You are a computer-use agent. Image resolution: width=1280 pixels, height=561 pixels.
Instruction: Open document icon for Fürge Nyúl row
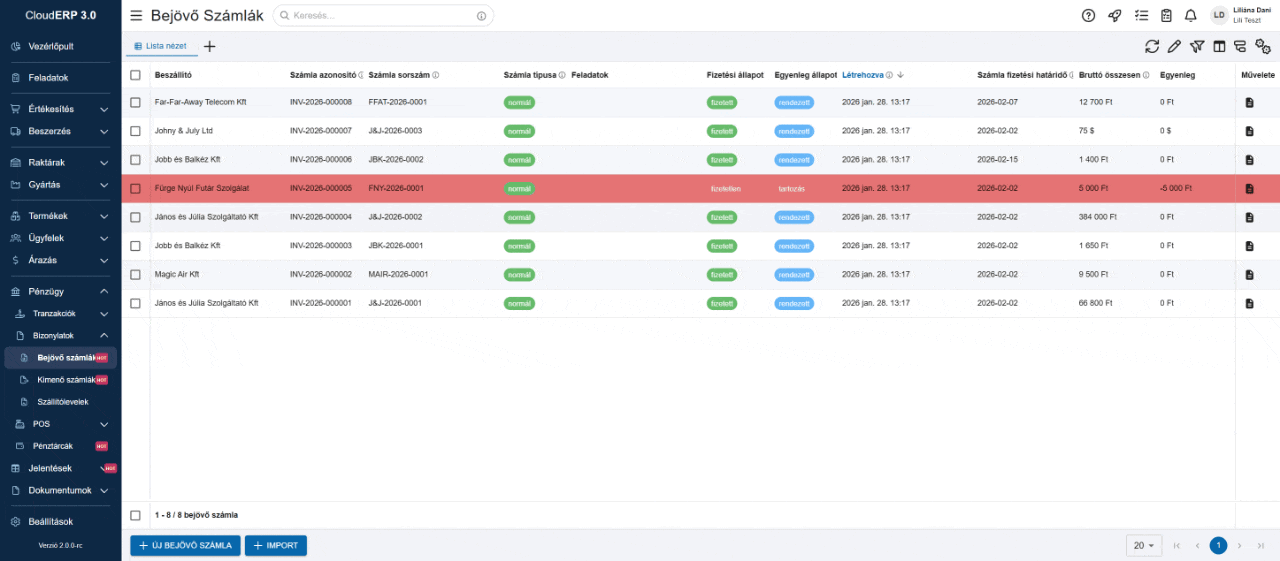point(1249,188)
